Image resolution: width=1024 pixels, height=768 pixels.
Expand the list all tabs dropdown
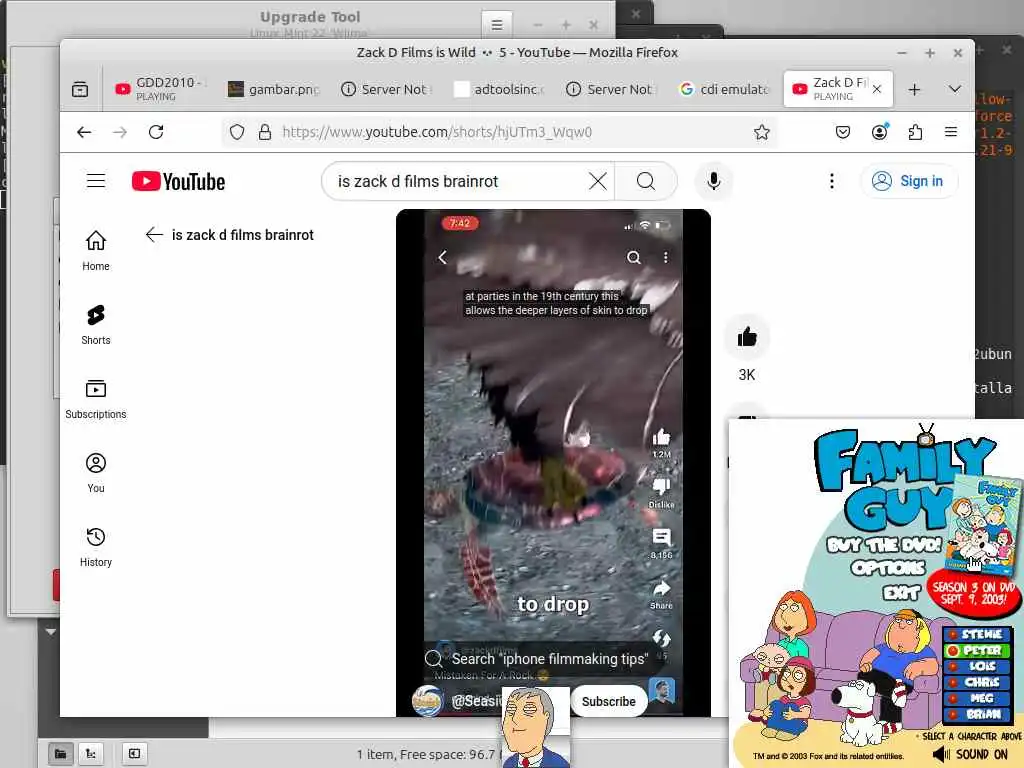click(x=955, y=89)
